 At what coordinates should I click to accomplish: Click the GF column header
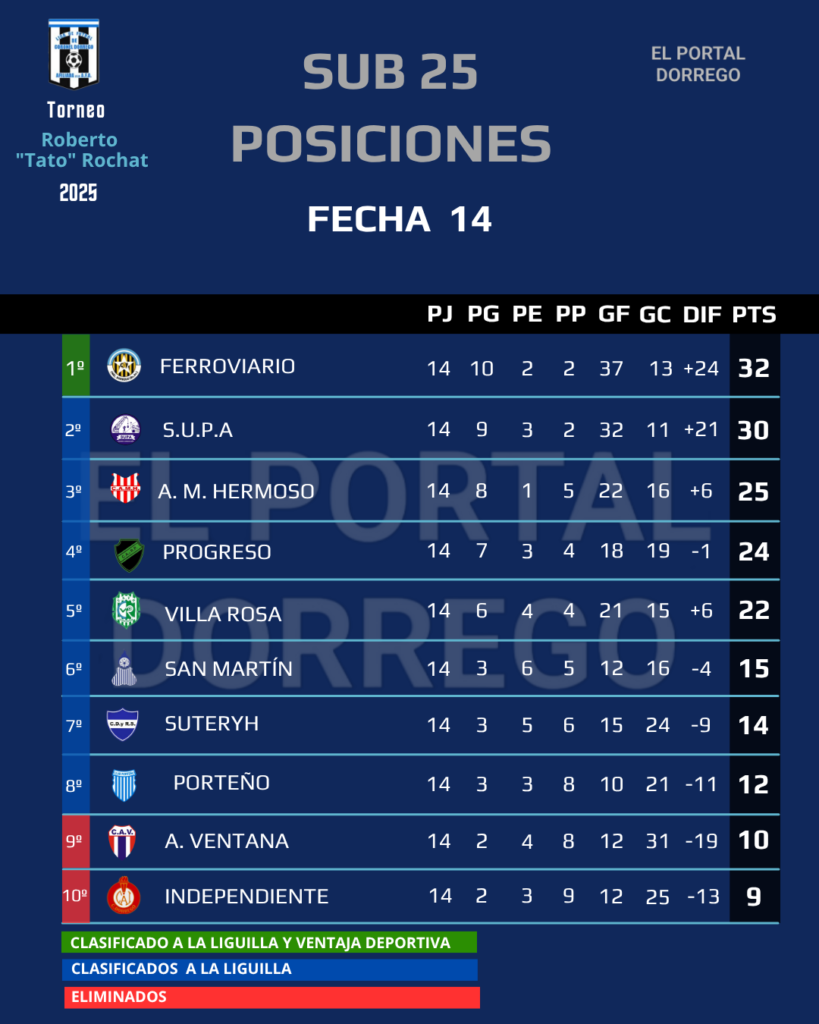tap(613, 314)
